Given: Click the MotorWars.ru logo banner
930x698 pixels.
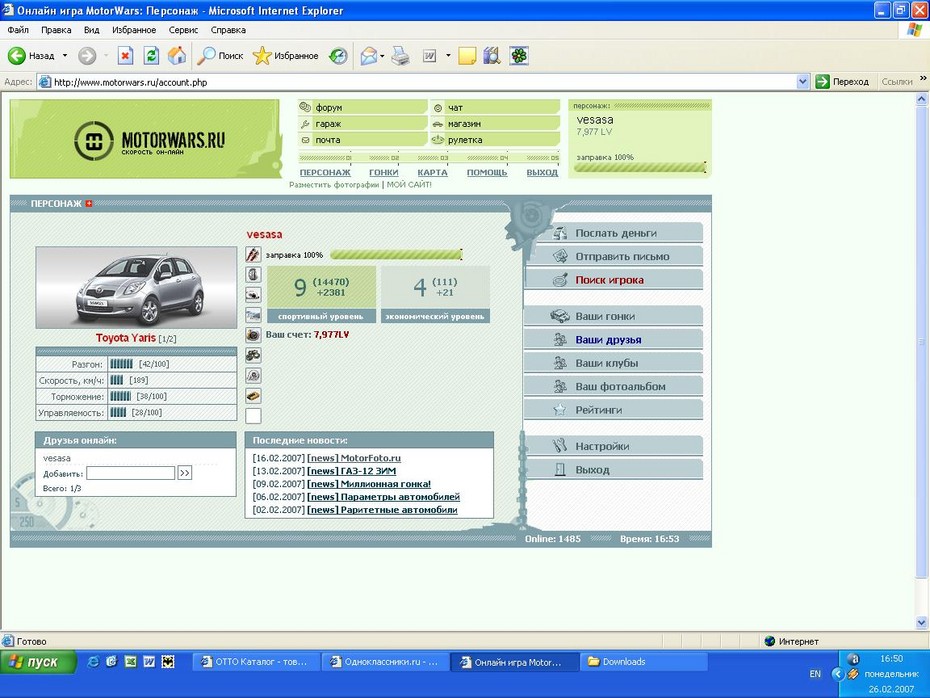Looking at the screenshot, I should pos(144,139).
